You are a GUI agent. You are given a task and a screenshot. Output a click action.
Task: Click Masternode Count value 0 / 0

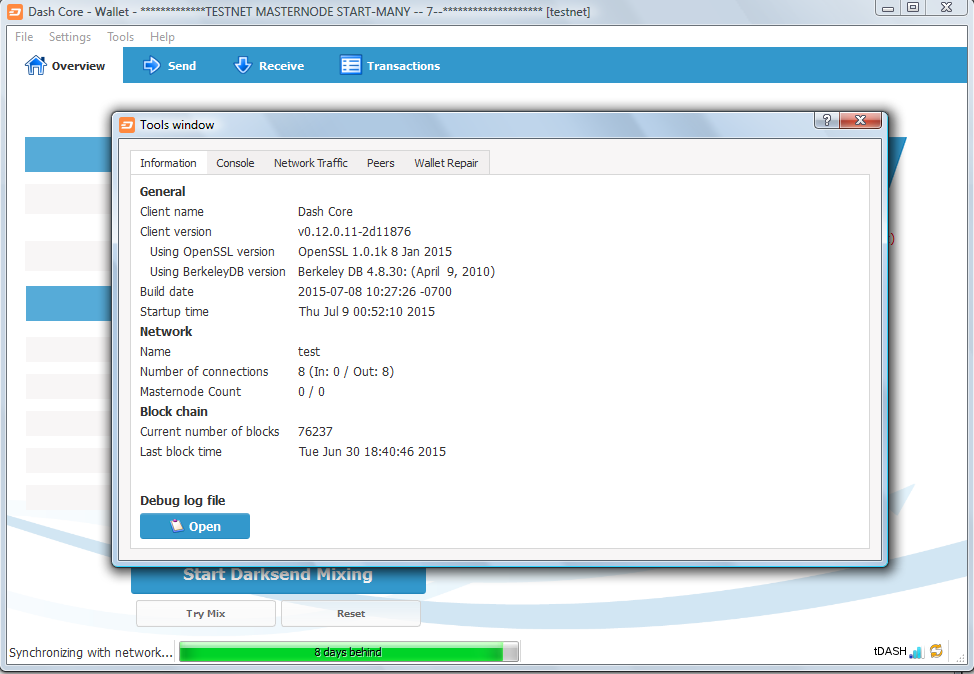coord(311,391)
